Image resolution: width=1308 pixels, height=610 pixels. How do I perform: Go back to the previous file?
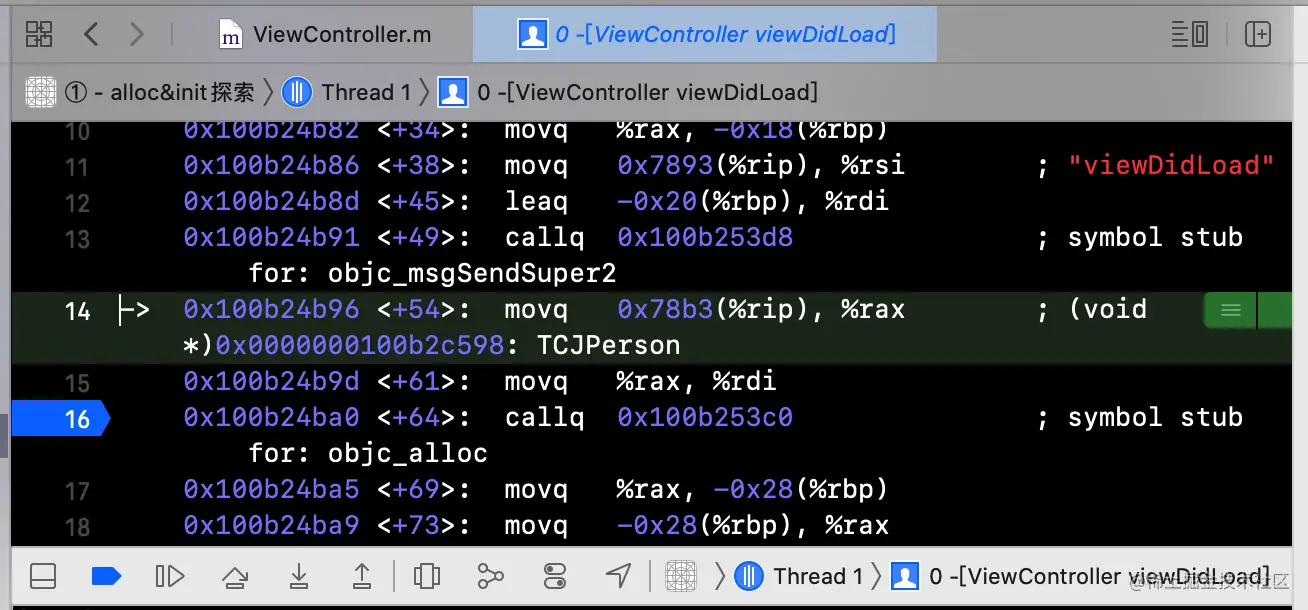[91, 34]
